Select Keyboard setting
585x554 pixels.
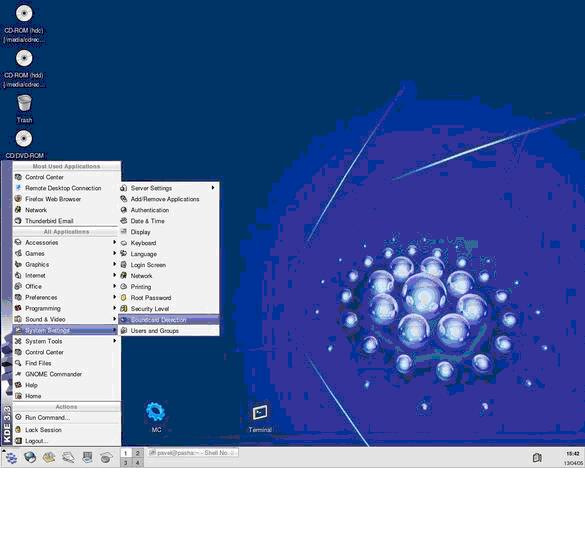click(x=169, y=243)
